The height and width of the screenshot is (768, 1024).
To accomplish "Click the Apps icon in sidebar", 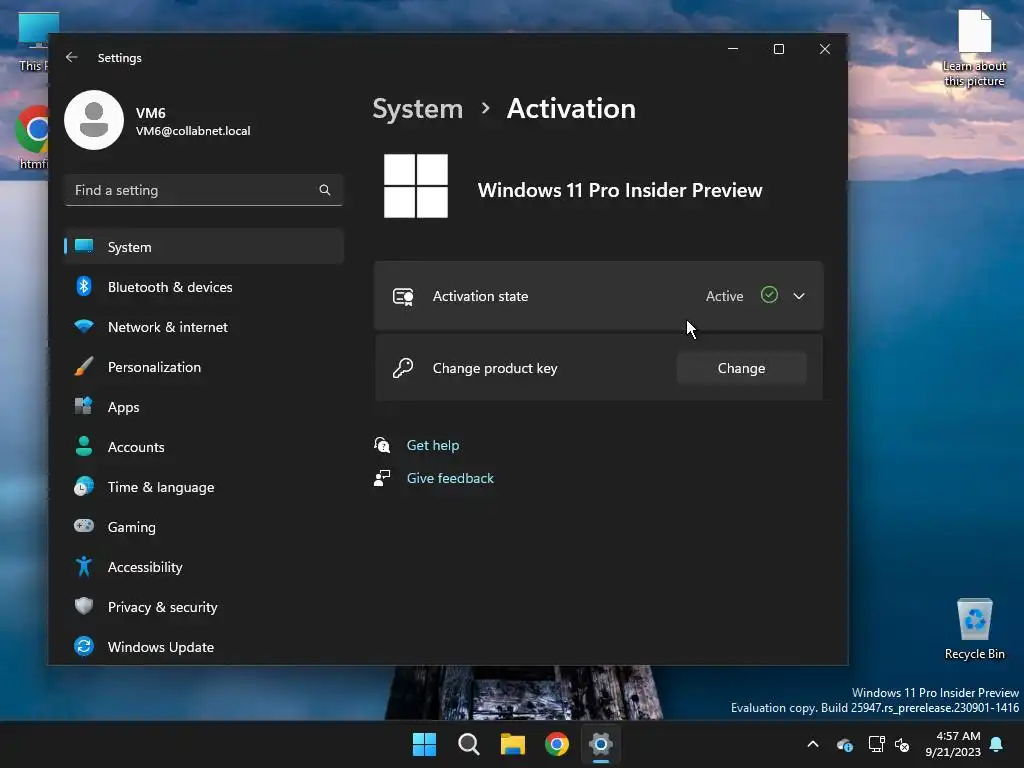I will [x=84, y=406].
